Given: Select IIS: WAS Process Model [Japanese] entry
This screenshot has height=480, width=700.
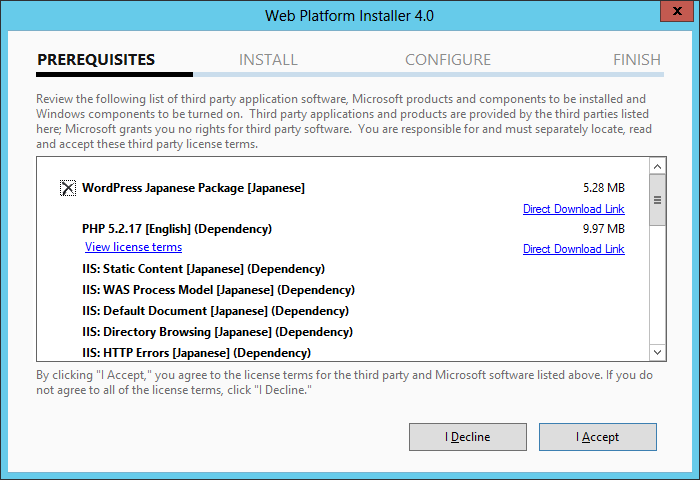Looking at the screenshot, I should coord(218,290).
